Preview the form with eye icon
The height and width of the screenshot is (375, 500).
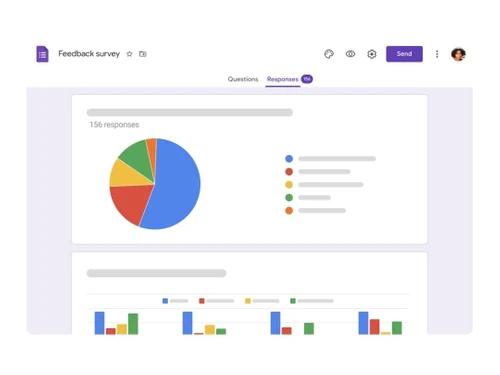(x=350, y=54)
